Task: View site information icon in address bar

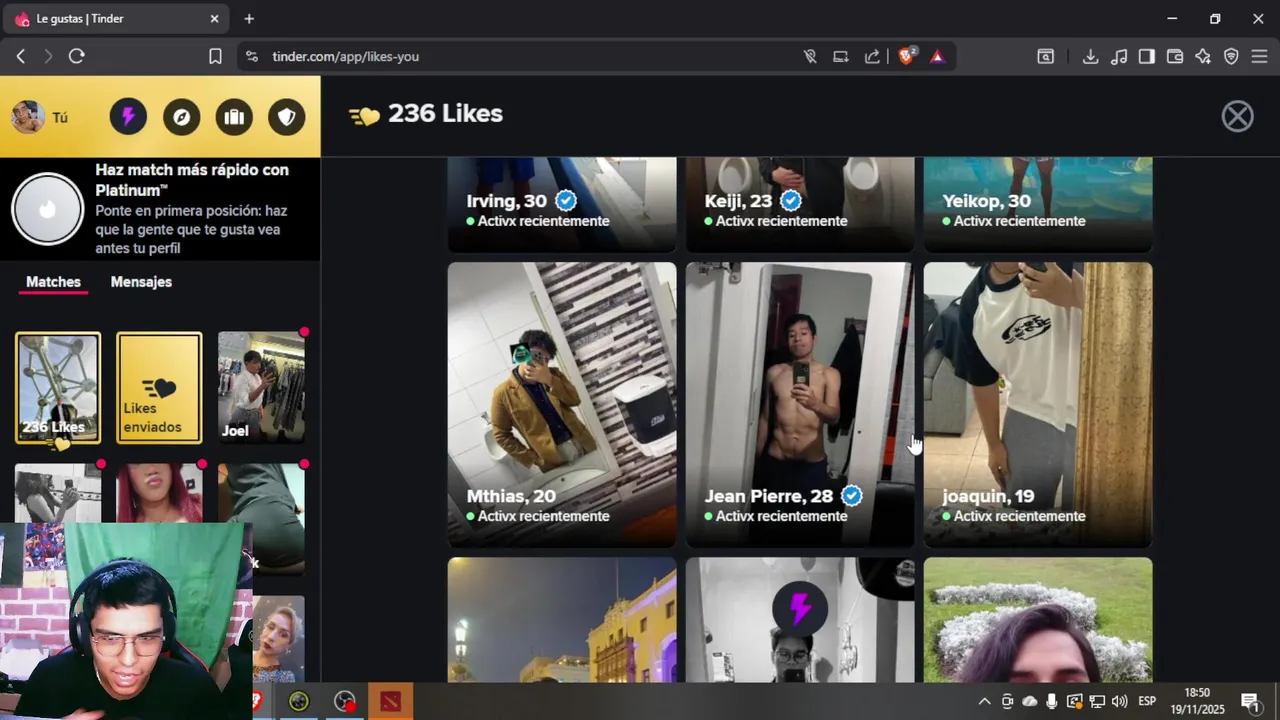Action: [251, 57]
